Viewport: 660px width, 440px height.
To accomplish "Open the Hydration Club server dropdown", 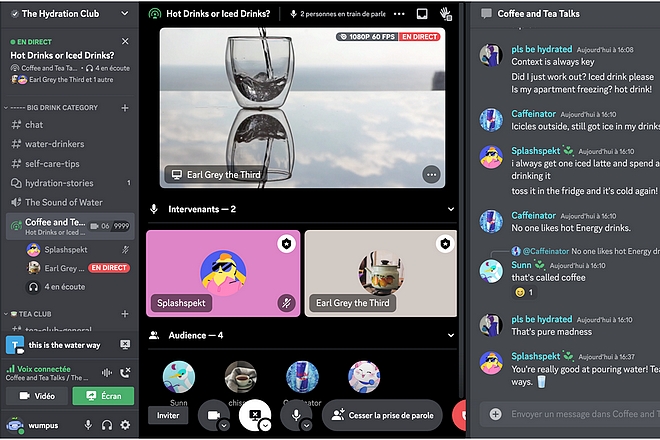I will pyautogui.click(x=123, y=14).
